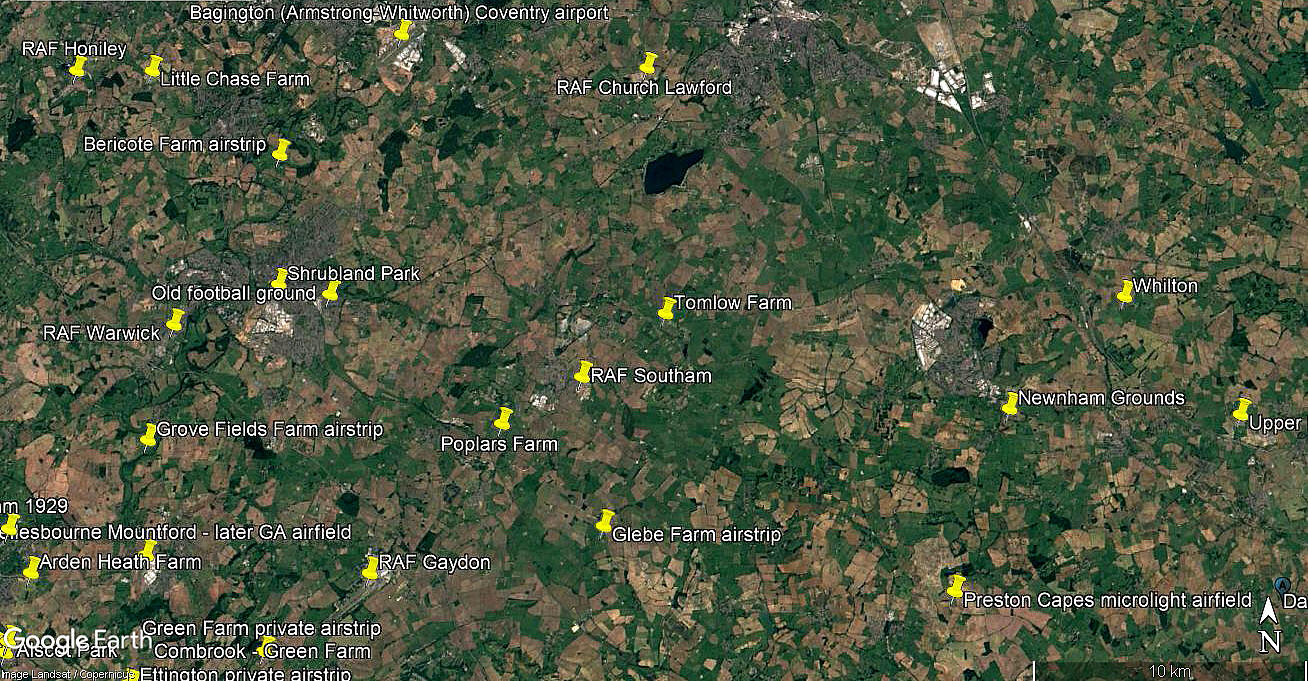Click the RAF Church Lawford pin marker
The image size is (1308, 681).
click(x=649, y=63)
